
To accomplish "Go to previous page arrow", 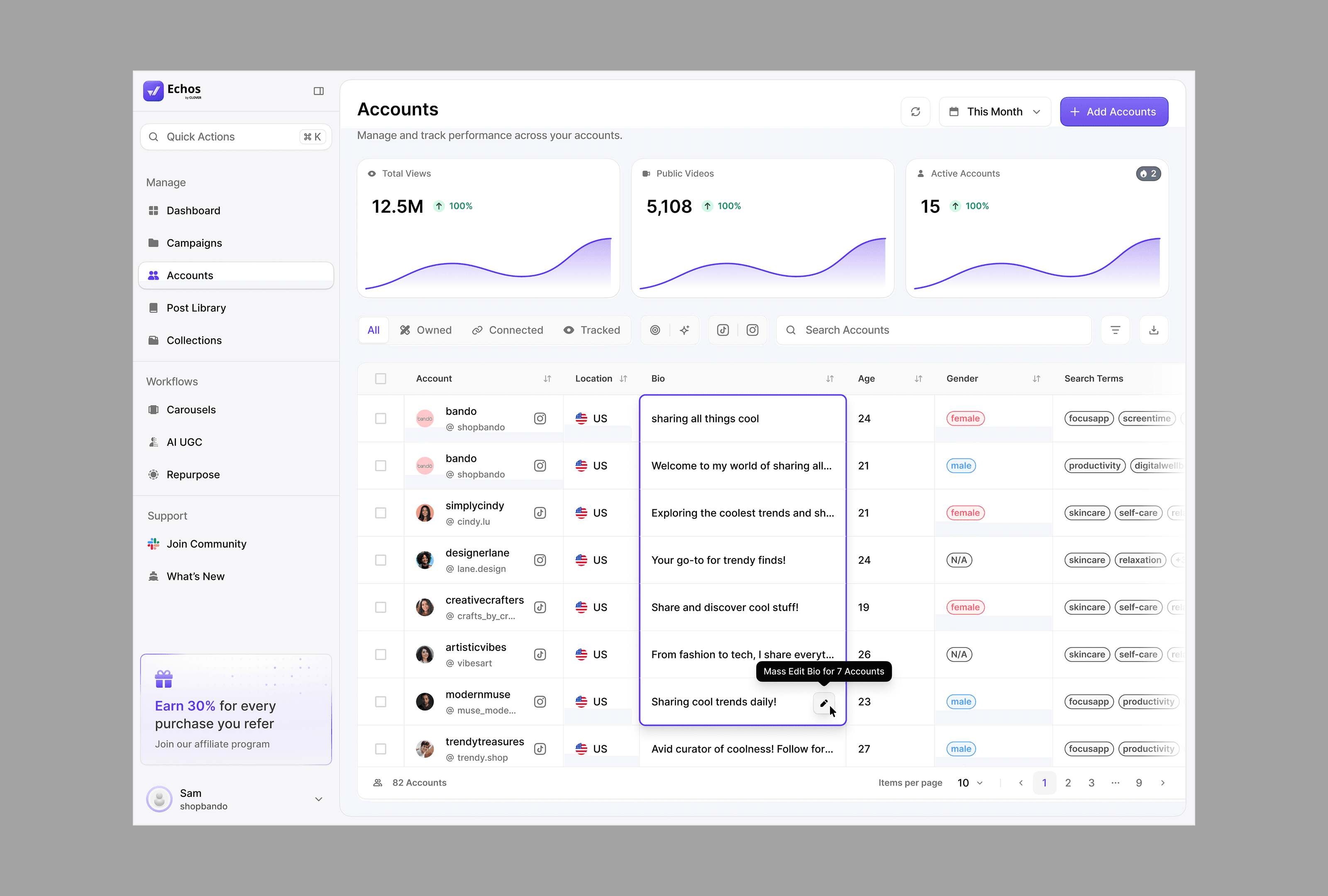I will [1020, 783].
